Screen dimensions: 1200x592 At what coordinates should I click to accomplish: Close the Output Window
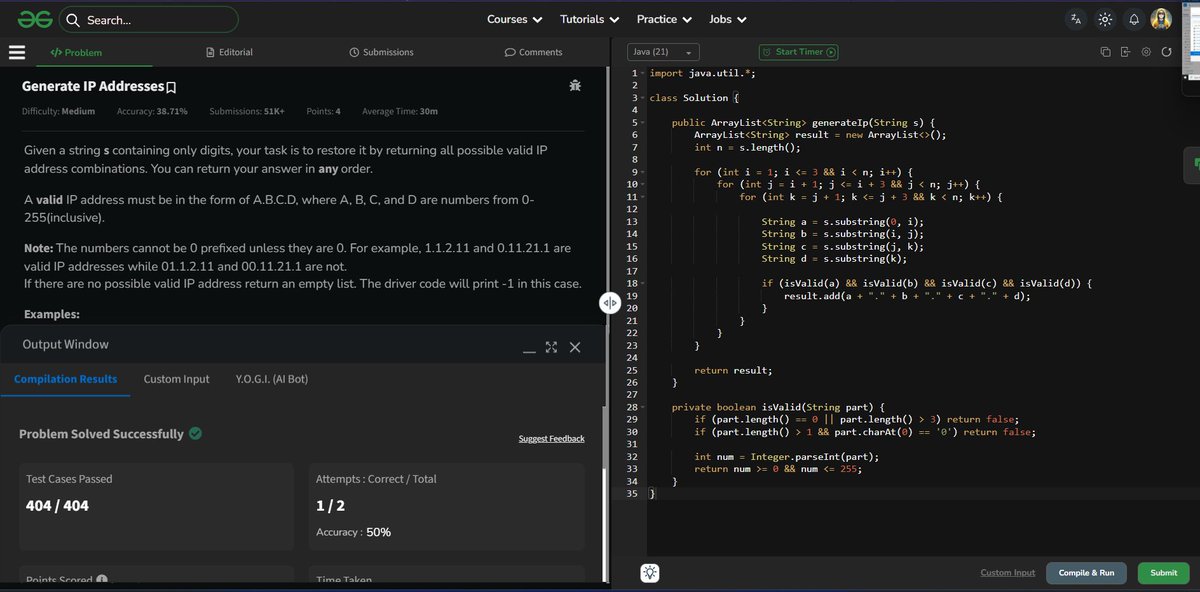pos(575,347)
